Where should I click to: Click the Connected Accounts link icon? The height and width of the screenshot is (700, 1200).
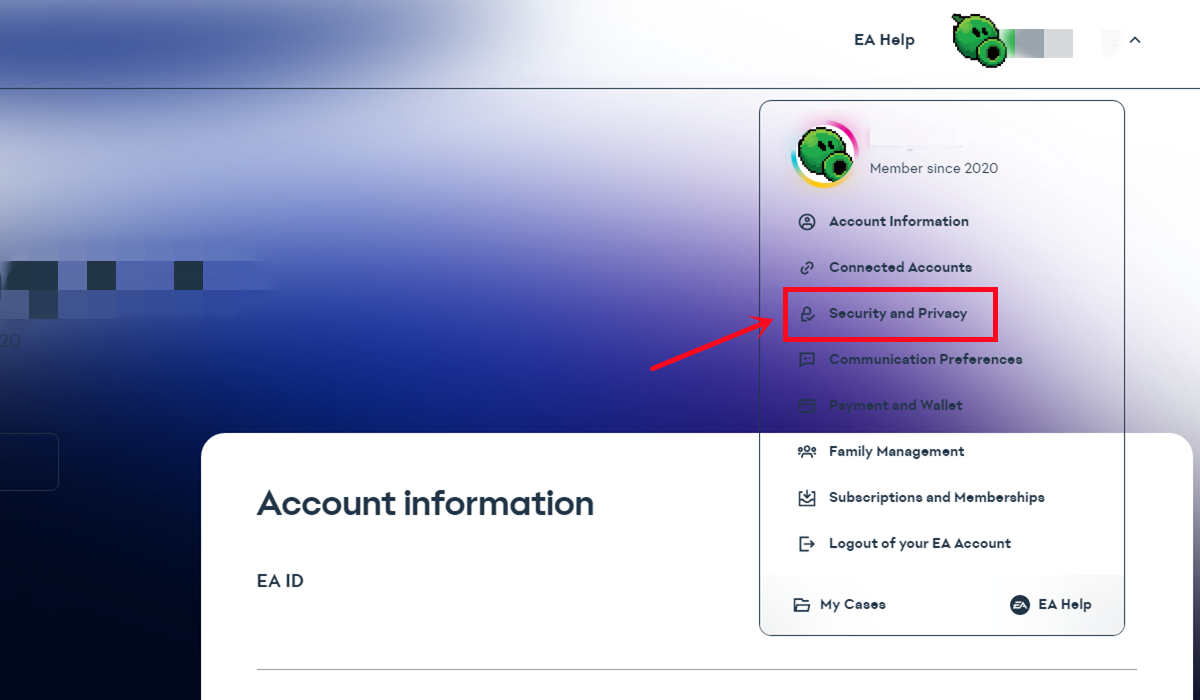click(x=807, y=268)
